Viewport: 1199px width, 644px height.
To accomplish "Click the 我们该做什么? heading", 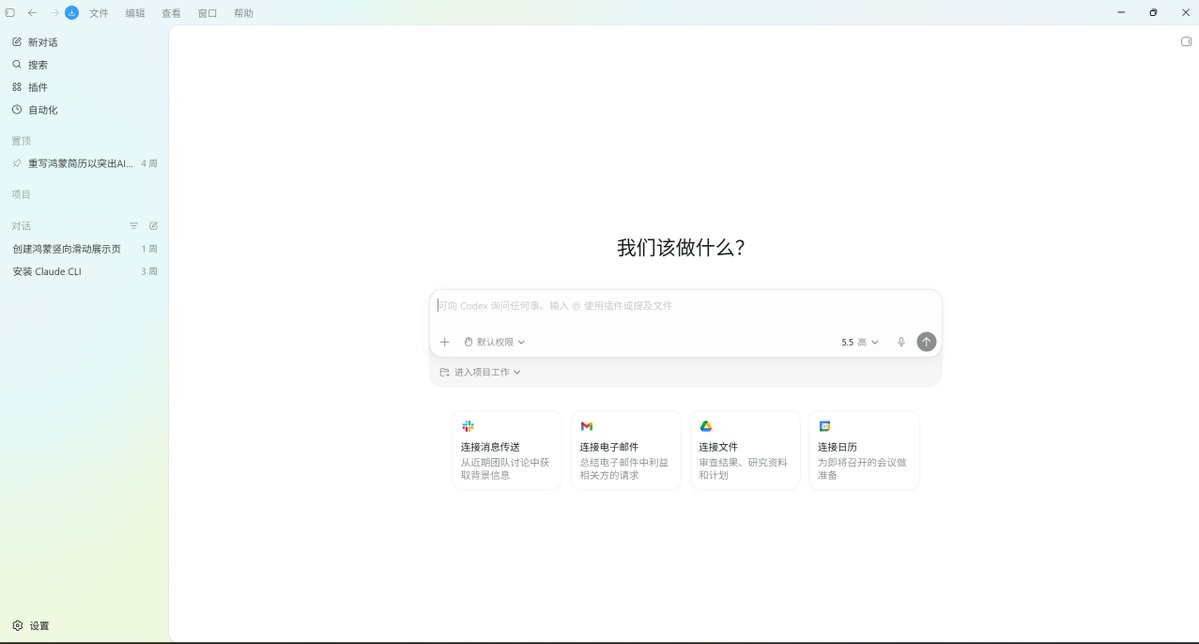I will coord(681,248).
